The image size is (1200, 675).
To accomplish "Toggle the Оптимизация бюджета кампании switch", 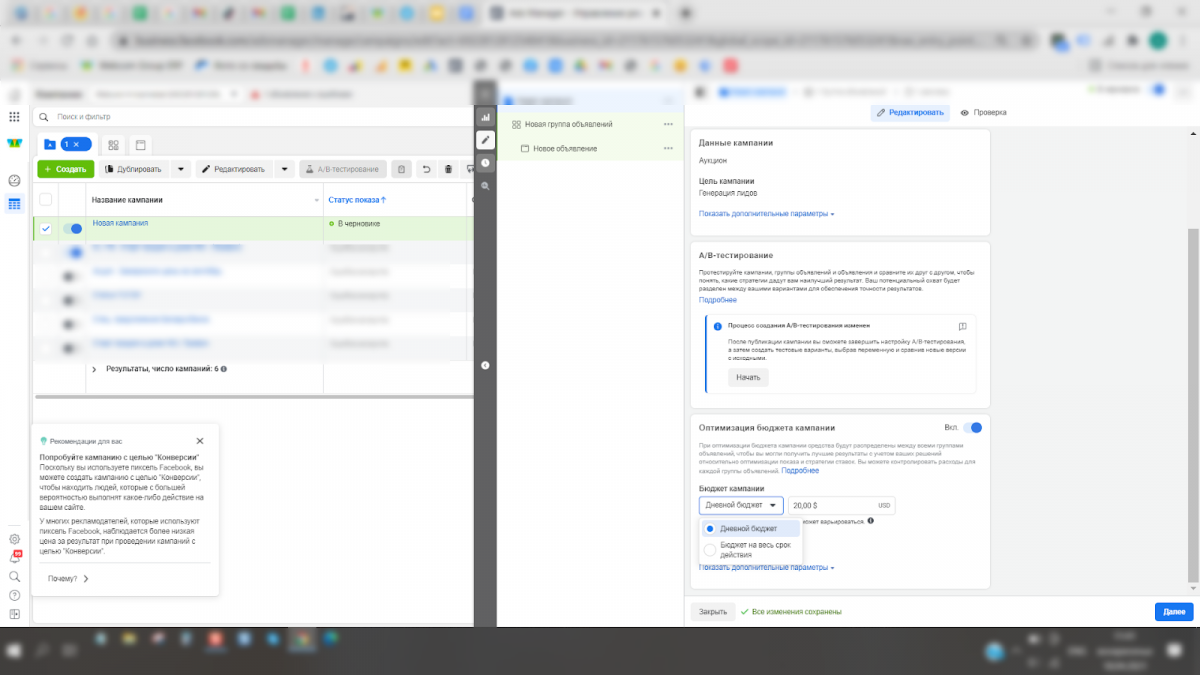I will [973, 427].
